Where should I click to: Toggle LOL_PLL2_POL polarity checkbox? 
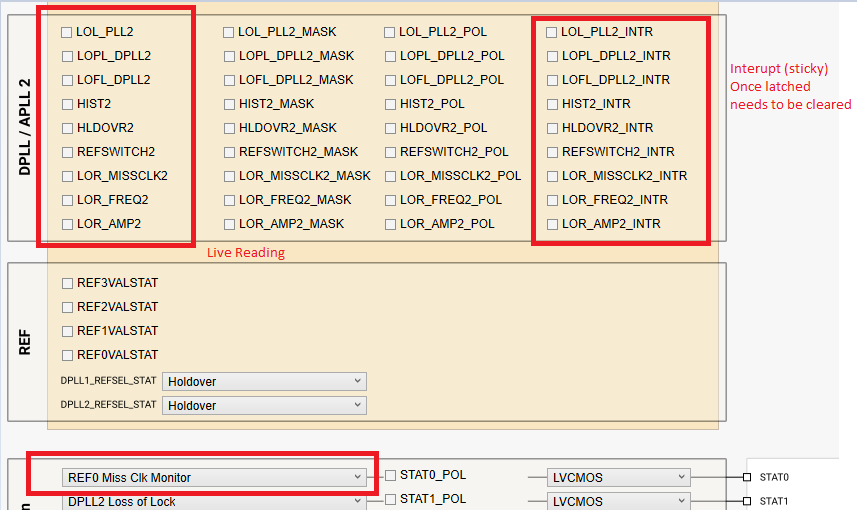pos(390,33)
